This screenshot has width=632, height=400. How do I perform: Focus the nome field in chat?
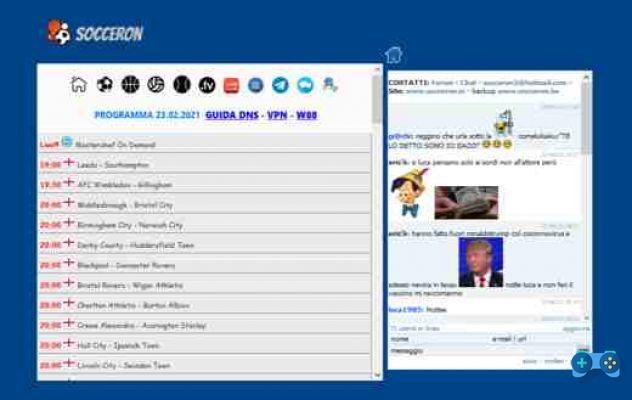click(439, 339)
